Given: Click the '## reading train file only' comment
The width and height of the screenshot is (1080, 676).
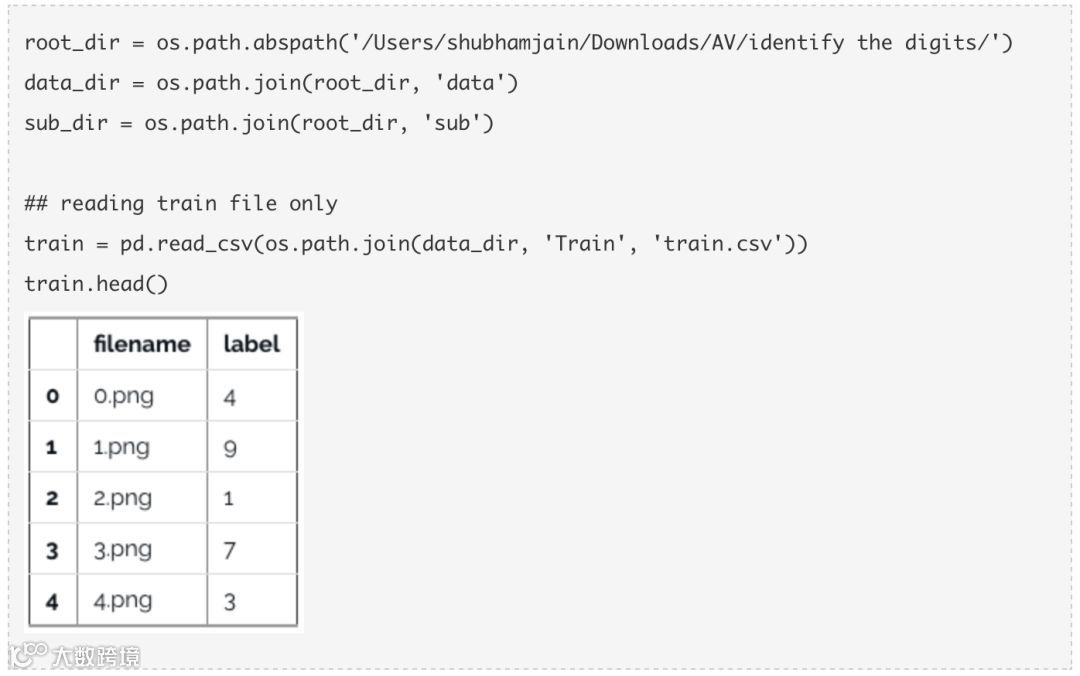Looking at the screenshot, I should pyautogui.click(x=181, y=203).
